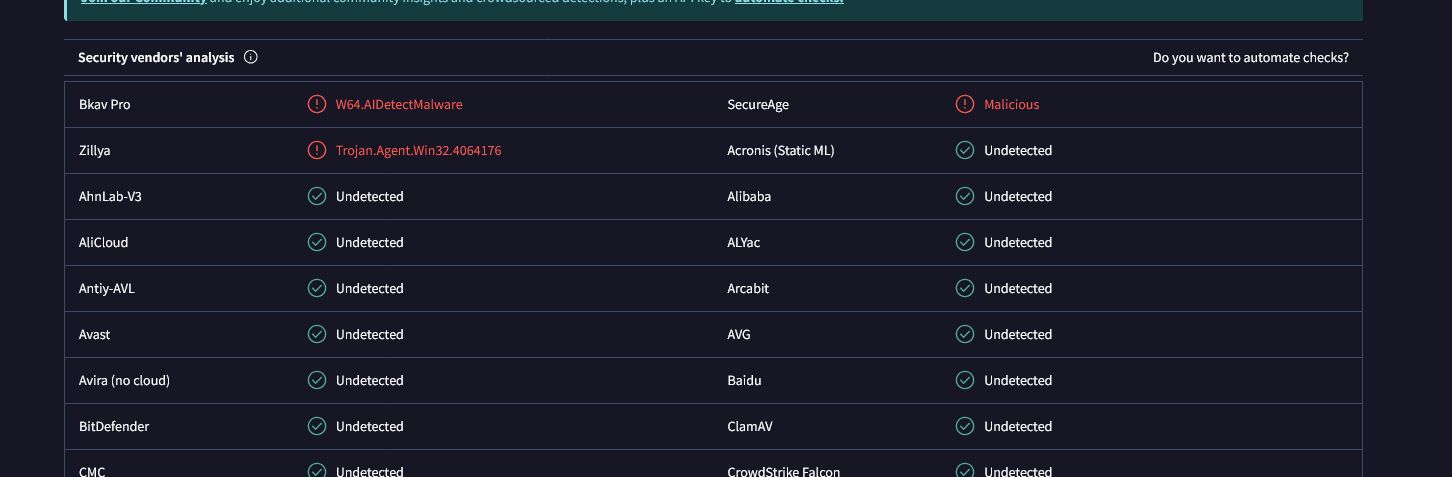The image size is (1452, 477).
Task: Click the red alert icon for SecureAge
Action: [965, 104]
